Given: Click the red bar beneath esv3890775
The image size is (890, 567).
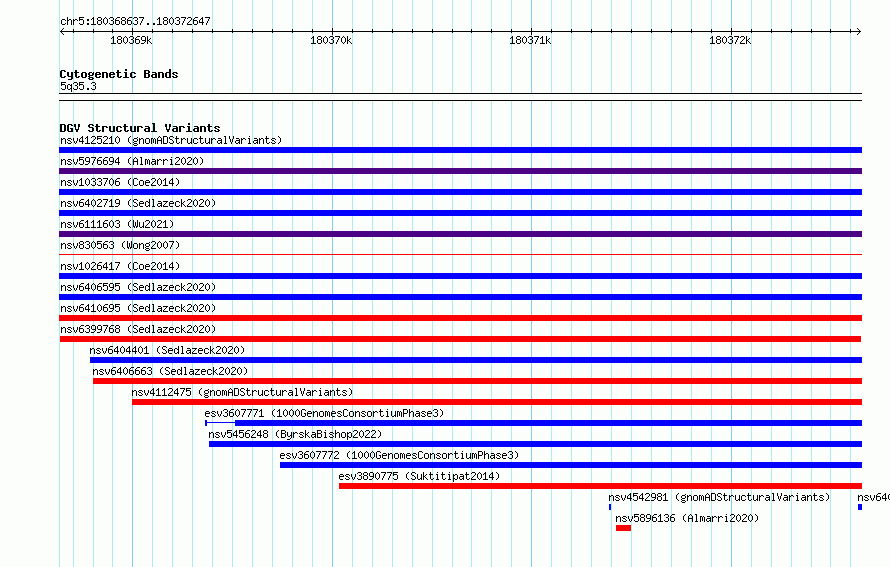Looking at the screenshot, I should tap(601, 486).
